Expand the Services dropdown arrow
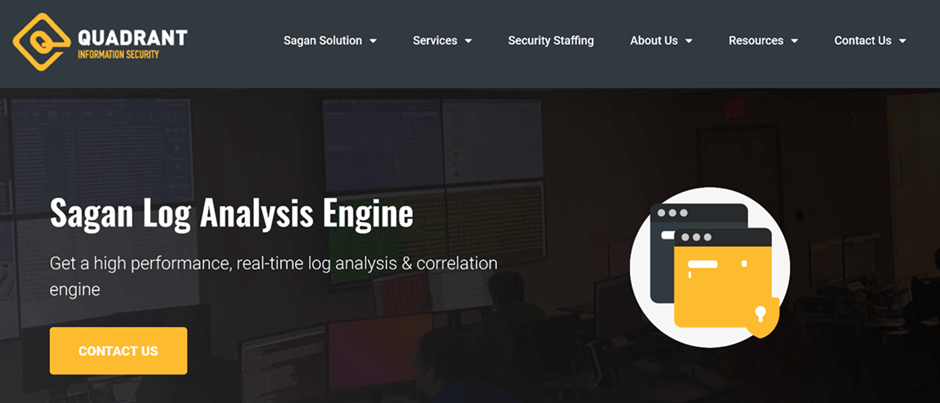 click(x=468, y=41)
